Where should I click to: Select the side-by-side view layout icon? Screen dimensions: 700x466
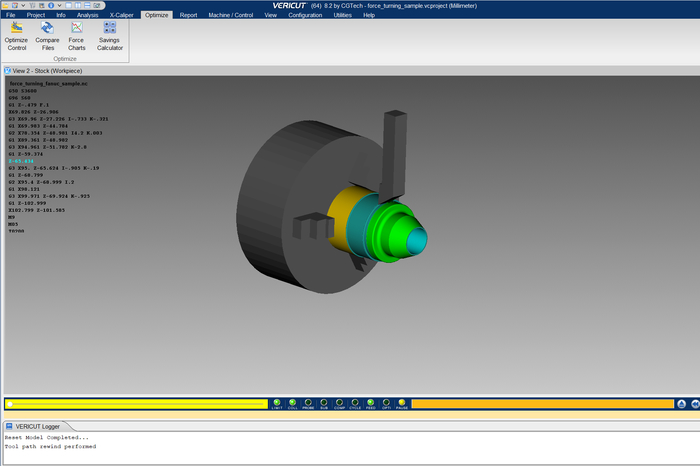[x=78, y=5]
